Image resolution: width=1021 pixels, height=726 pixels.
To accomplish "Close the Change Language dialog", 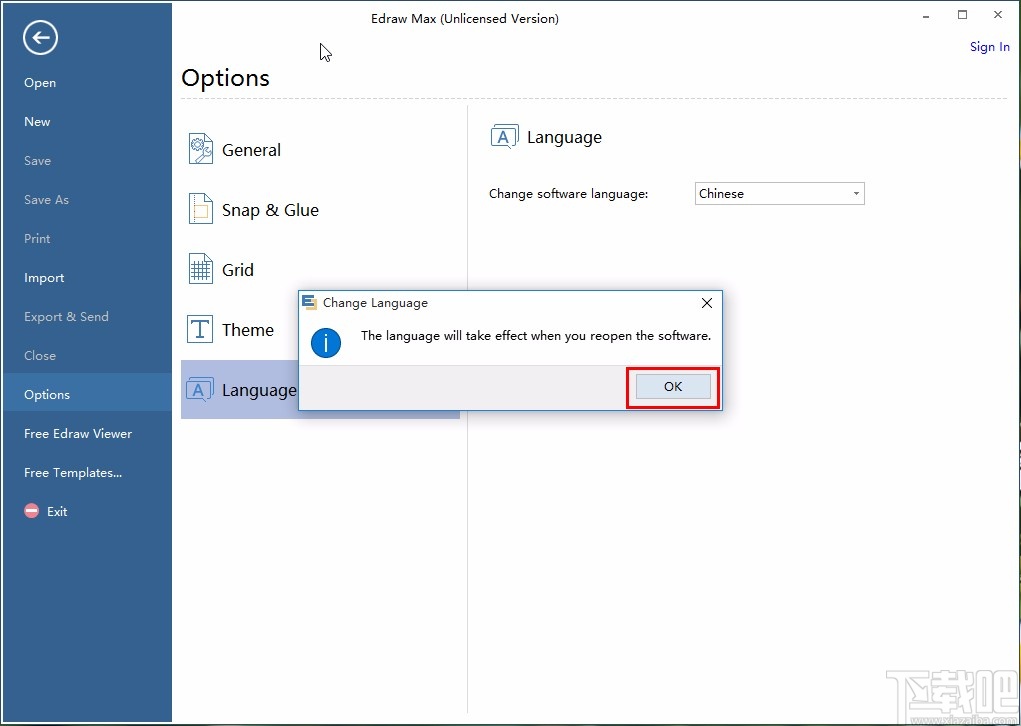I will 706,303.
